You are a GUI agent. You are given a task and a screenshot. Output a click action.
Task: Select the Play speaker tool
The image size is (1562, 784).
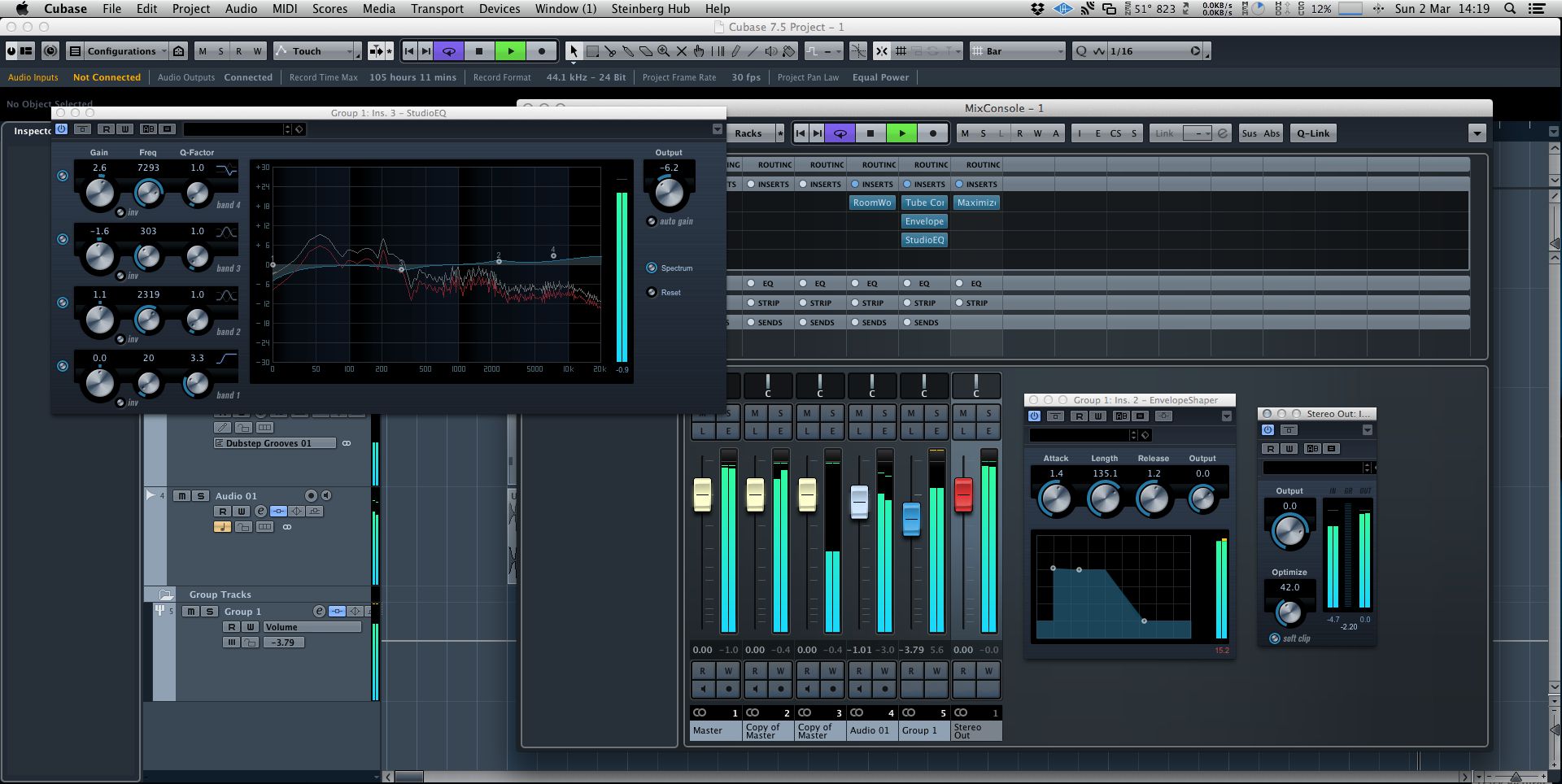(771, 51)
